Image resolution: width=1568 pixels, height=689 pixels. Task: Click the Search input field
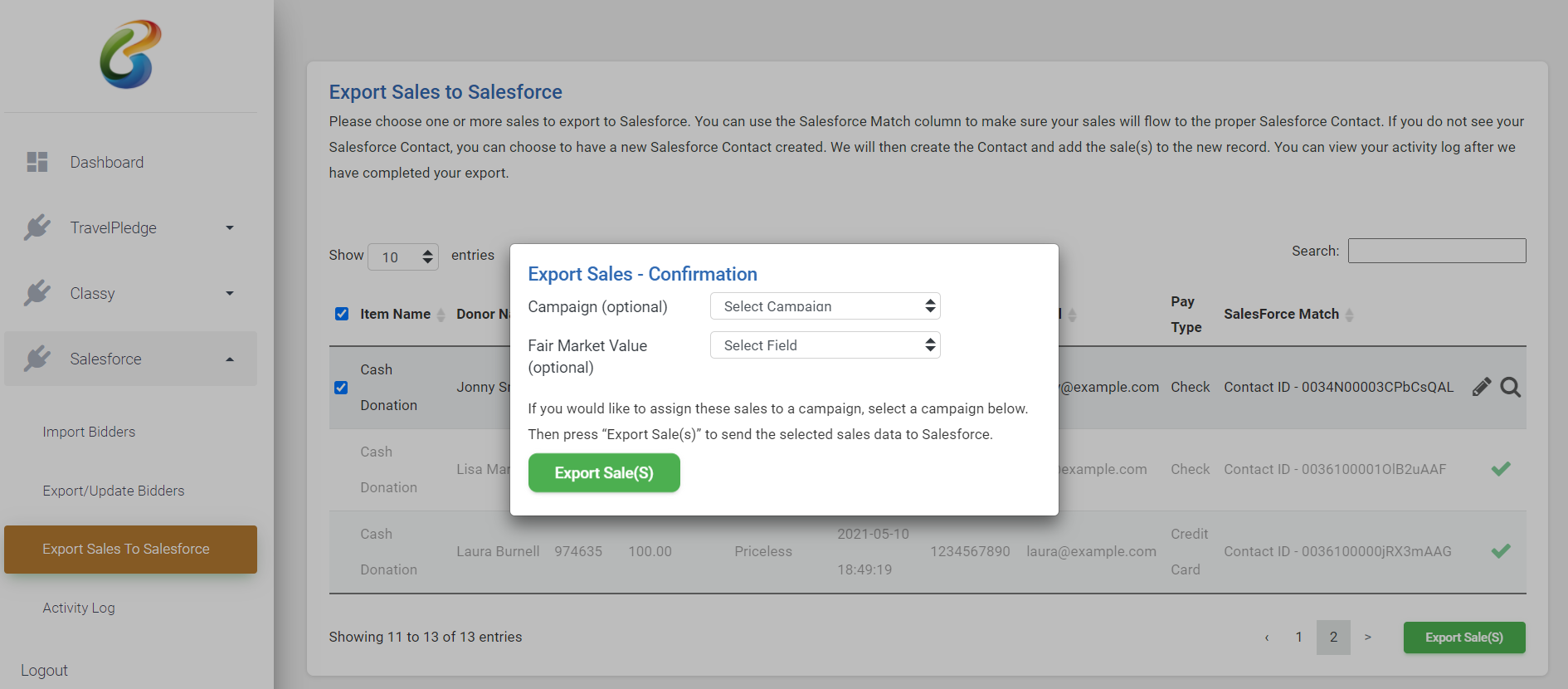tap(1437, 251)
